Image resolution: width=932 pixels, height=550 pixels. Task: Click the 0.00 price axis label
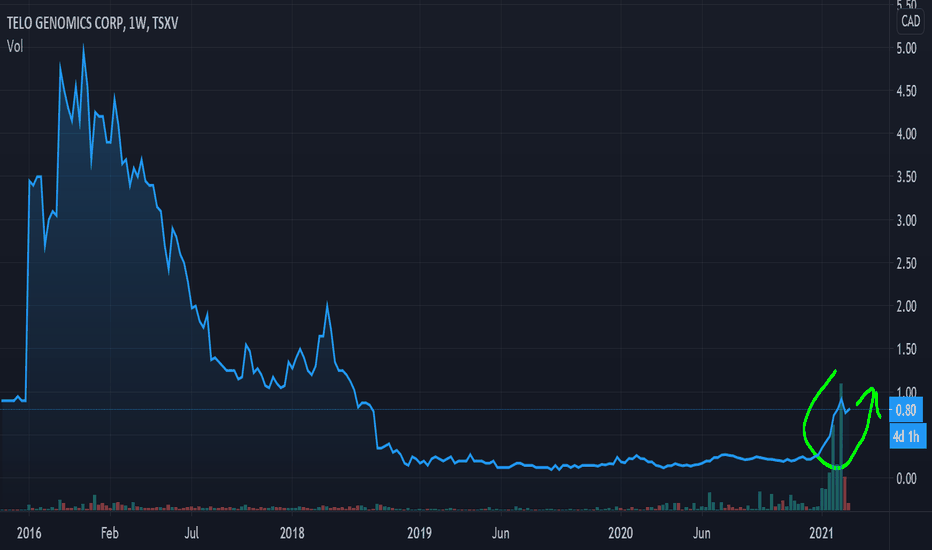pos(906,479)
